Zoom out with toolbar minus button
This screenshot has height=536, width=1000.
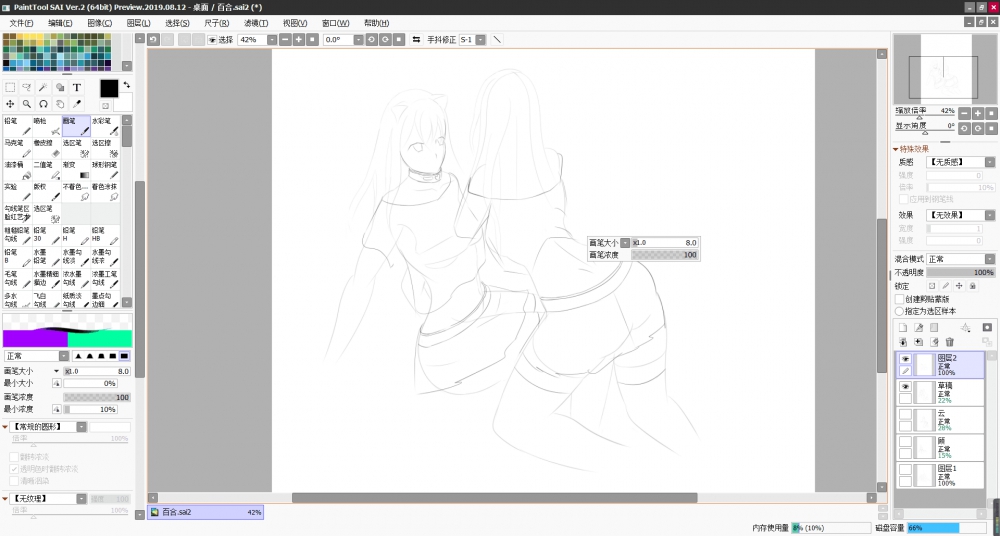285,40
